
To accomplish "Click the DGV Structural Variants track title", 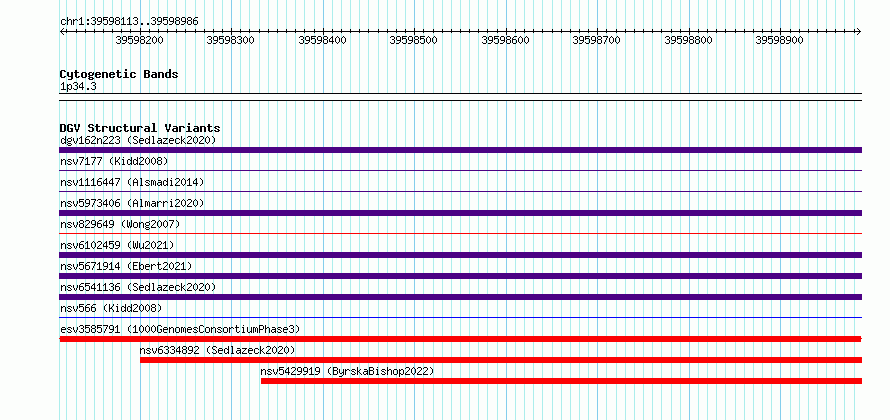I will pyautogui.click(x=140, y=128).
